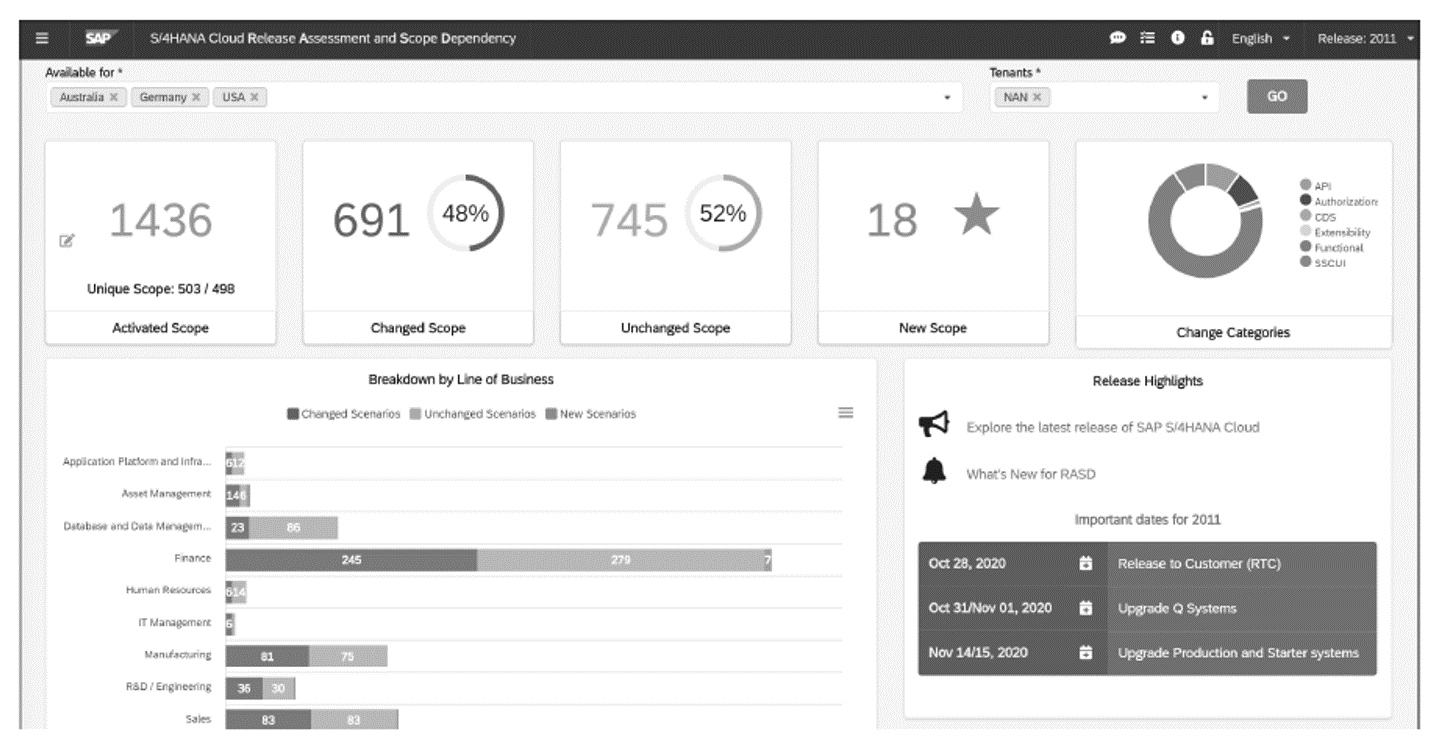Click Database and Data Management bar 86
Viewport: 1433px width, 750px height.
click(293, 529)
